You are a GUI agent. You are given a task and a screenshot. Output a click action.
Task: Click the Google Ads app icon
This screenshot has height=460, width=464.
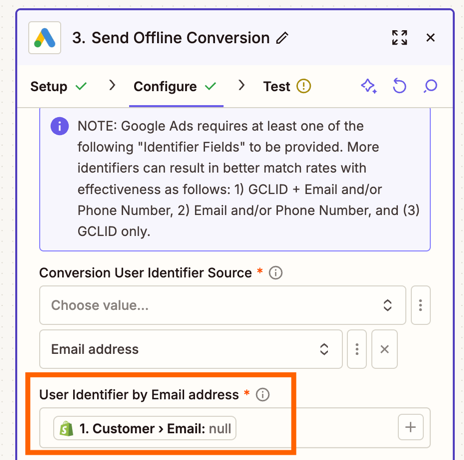45,38
